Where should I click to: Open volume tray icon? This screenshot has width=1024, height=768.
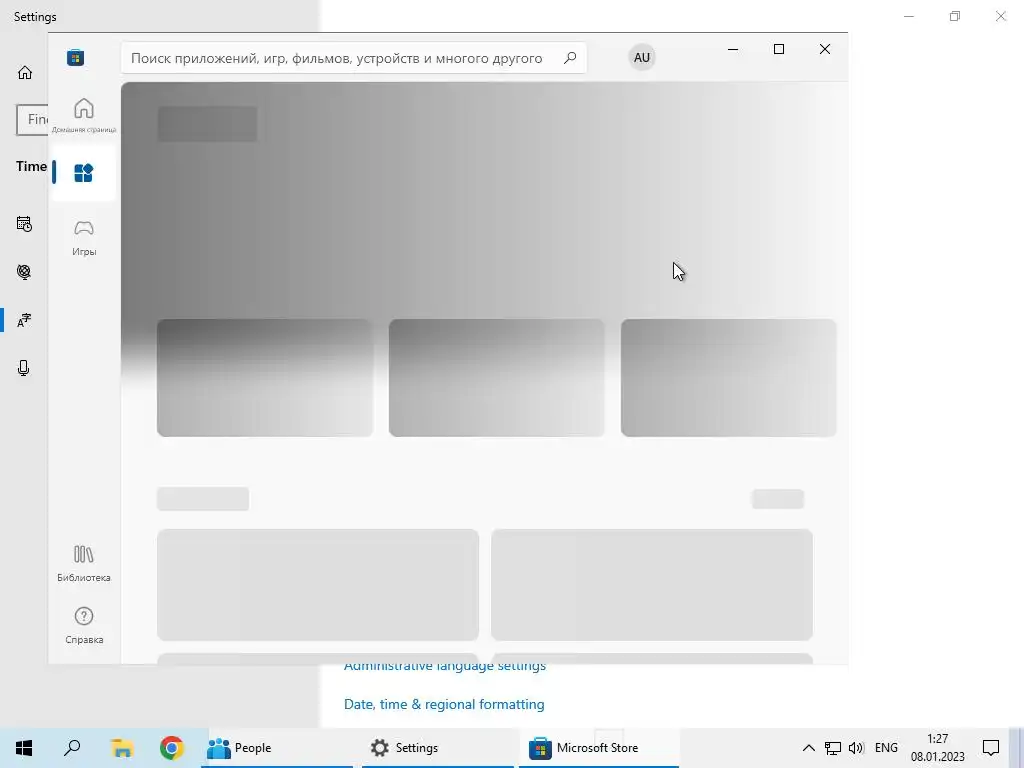tap(856, 748)
